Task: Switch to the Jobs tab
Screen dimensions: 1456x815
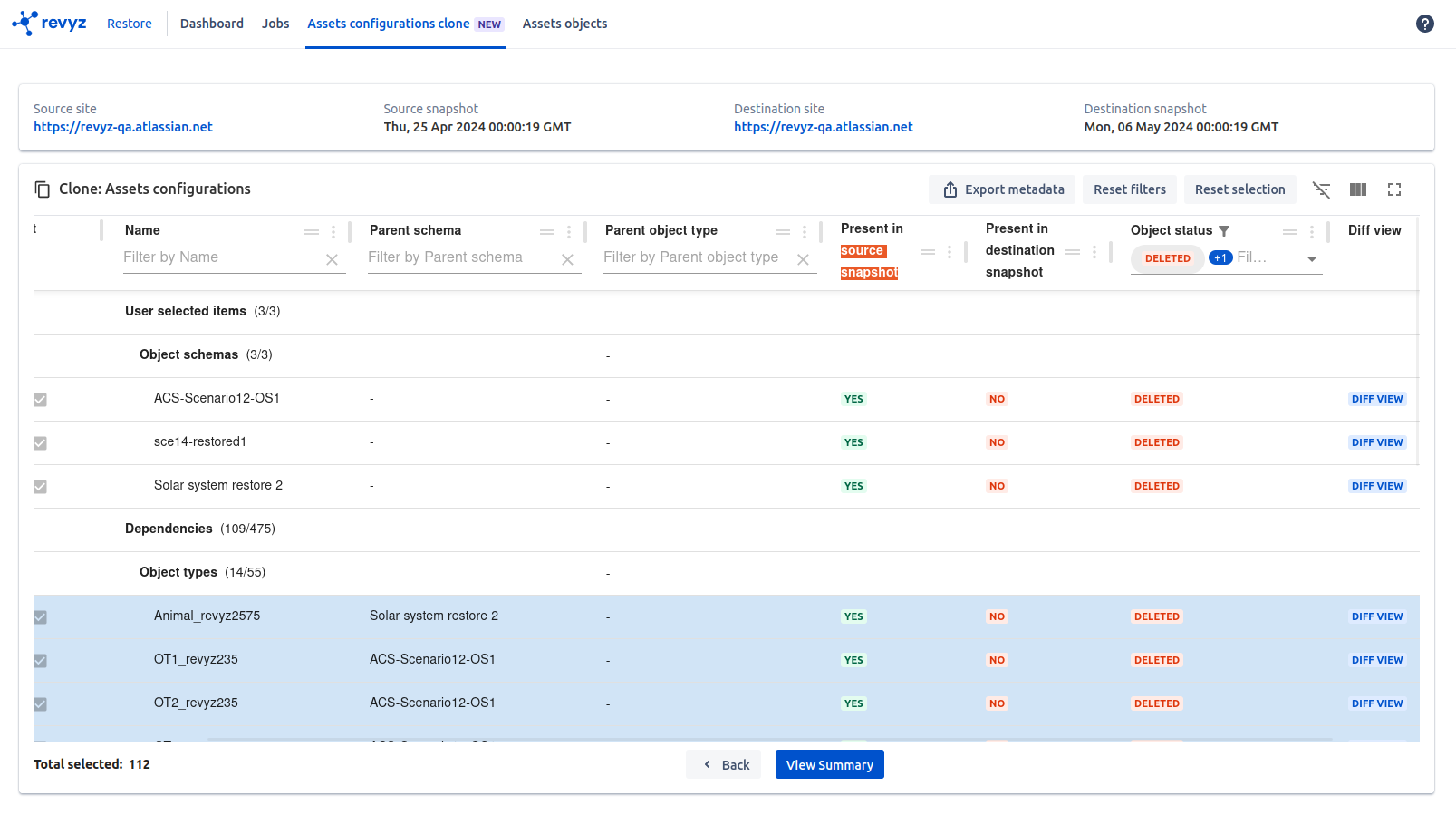Action: 275,24
